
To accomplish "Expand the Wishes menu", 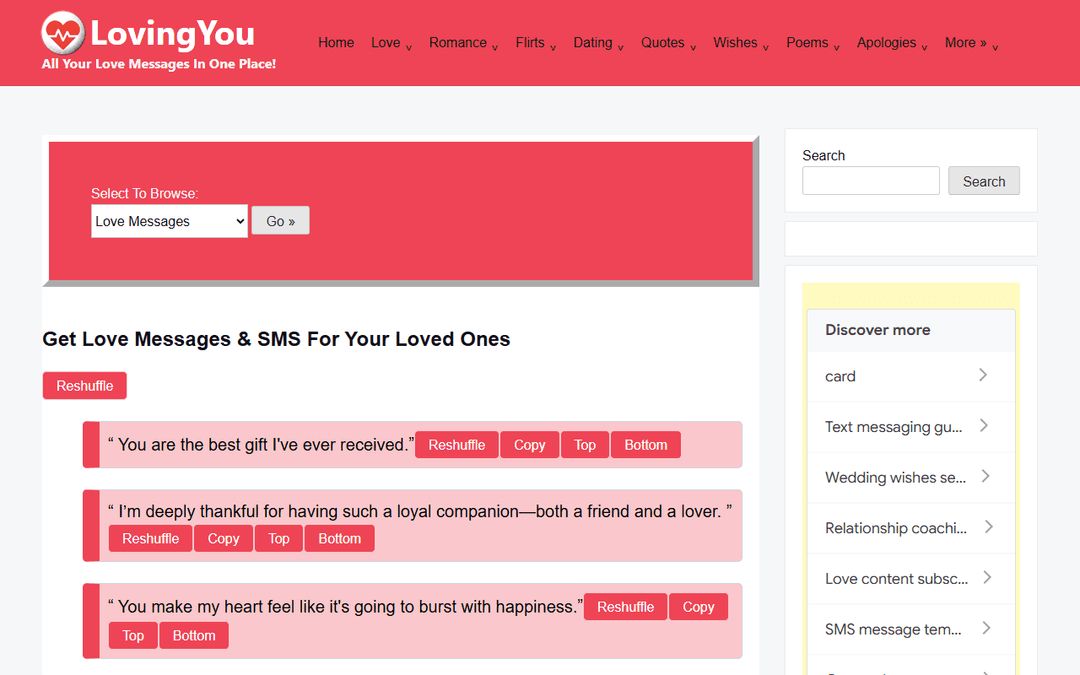I will tap(741, 43).
